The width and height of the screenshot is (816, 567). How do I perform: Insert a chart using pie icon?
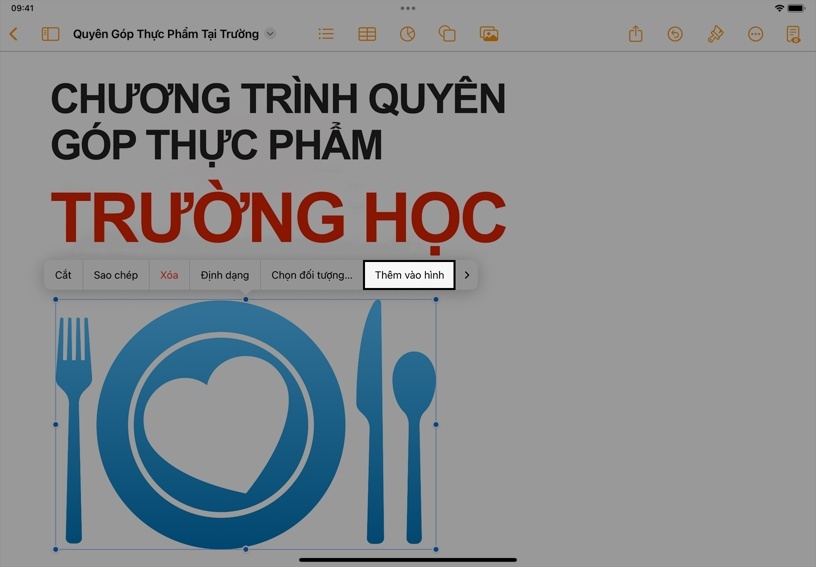pos(407,34)
